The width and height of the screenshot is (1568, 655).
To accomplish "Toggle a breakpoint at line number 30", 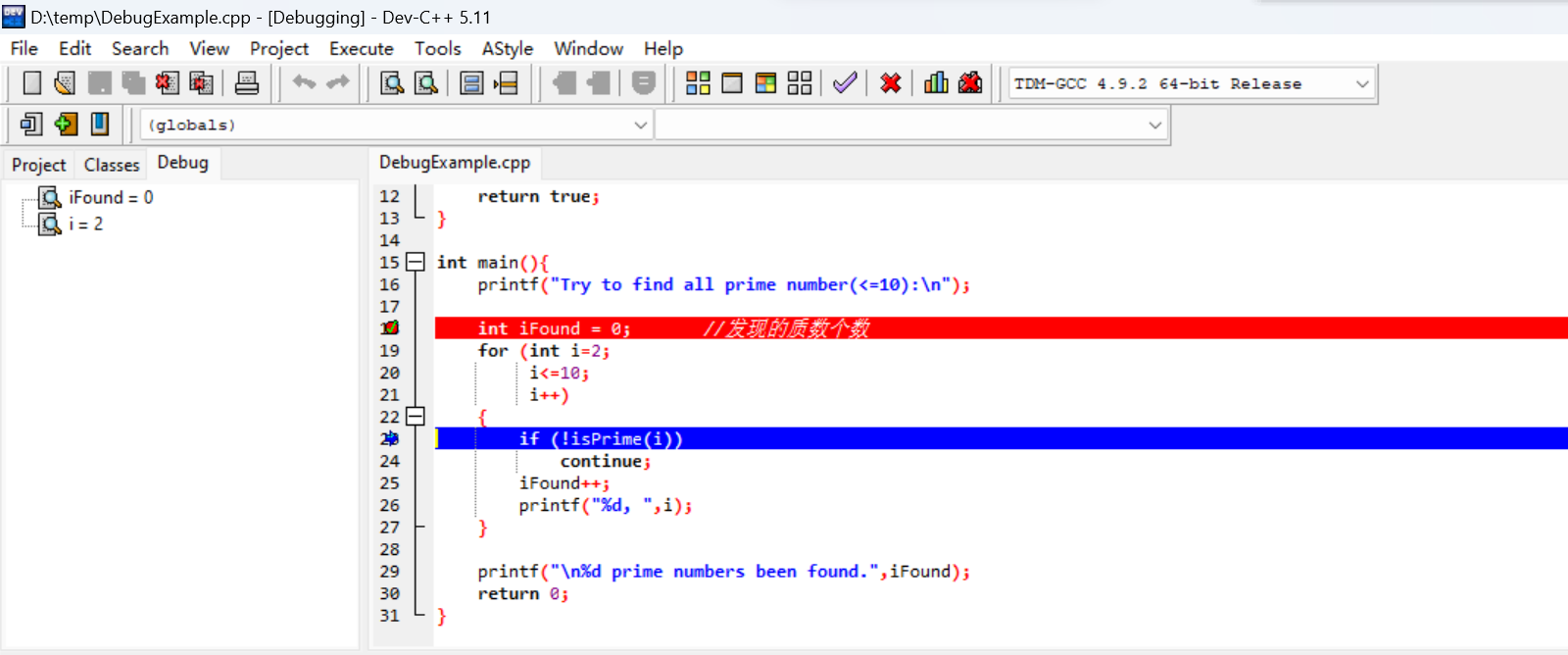I will pyautogui.click(x=390, y=594).
